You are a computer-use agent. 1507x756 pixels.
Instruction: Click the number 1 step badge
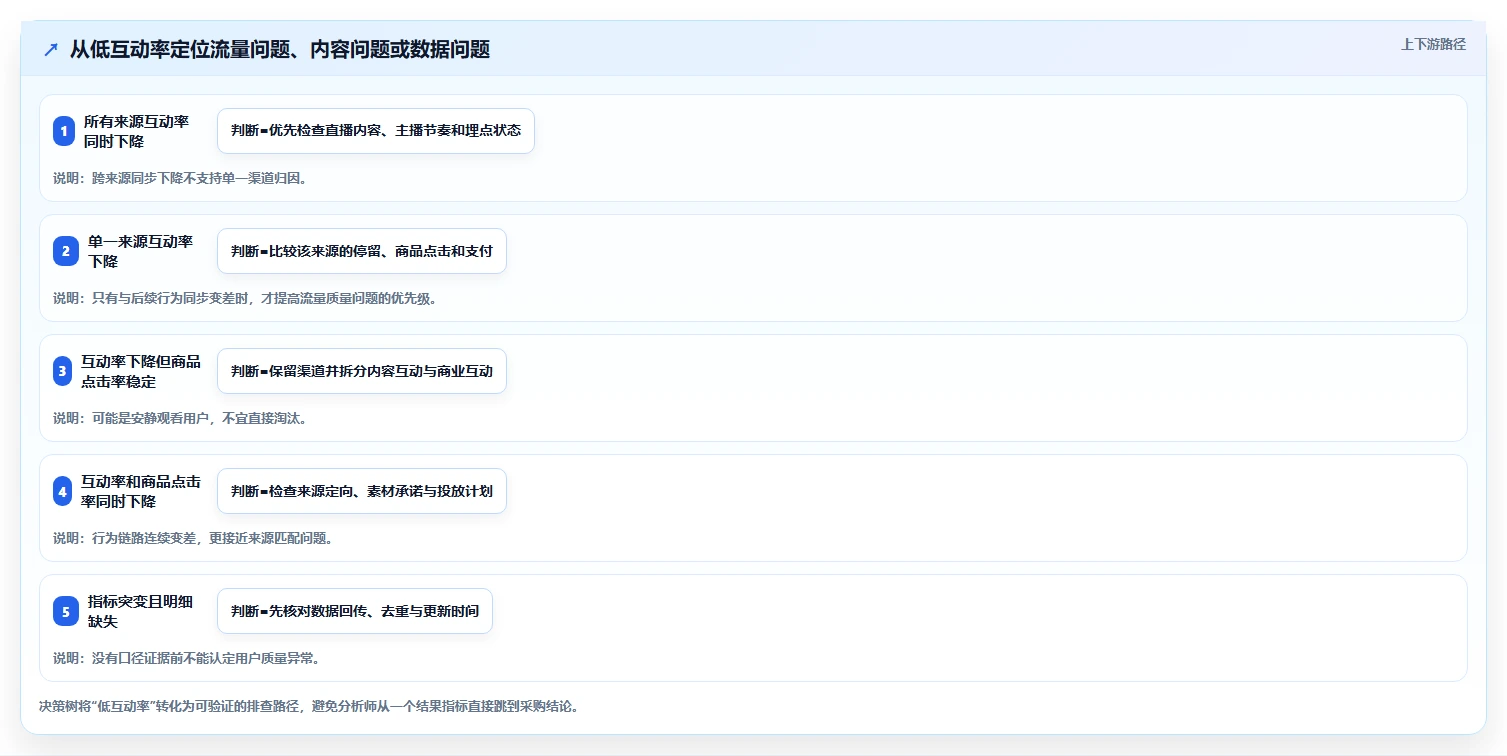64,131
